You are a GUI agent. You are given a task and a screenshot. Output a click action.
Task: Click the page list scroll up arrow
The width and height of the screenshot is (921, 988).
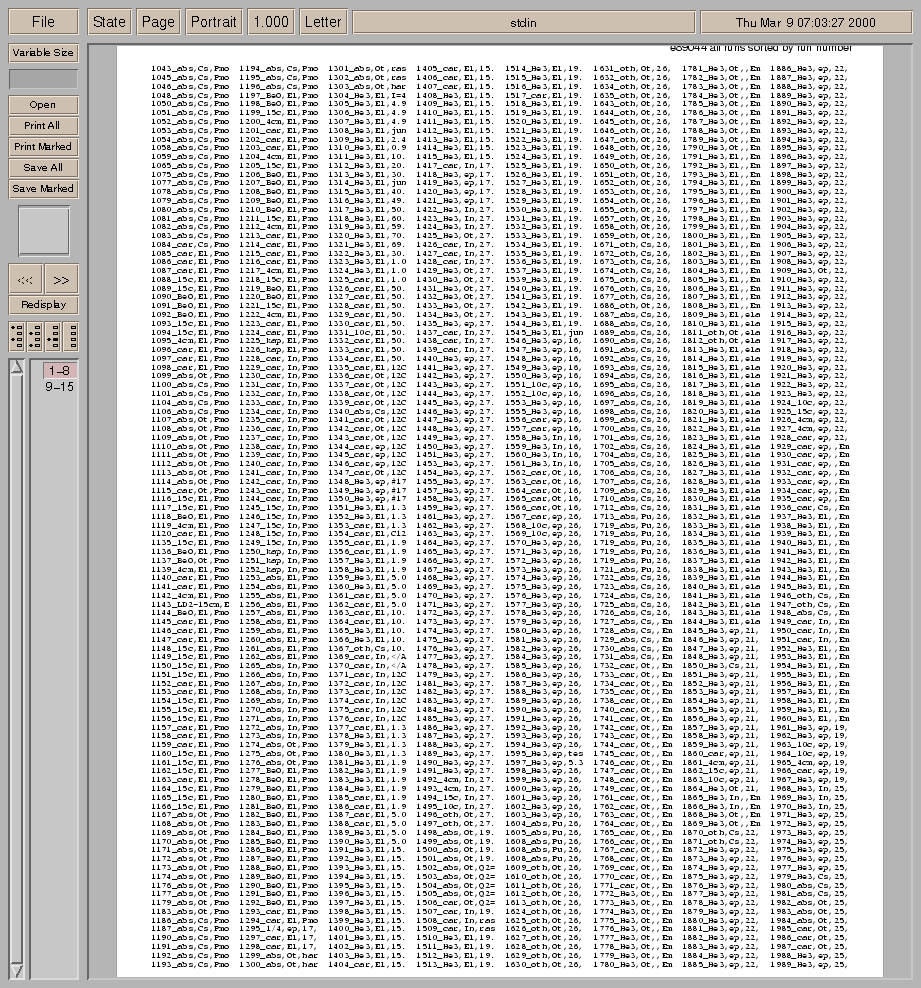coord(17,367)
